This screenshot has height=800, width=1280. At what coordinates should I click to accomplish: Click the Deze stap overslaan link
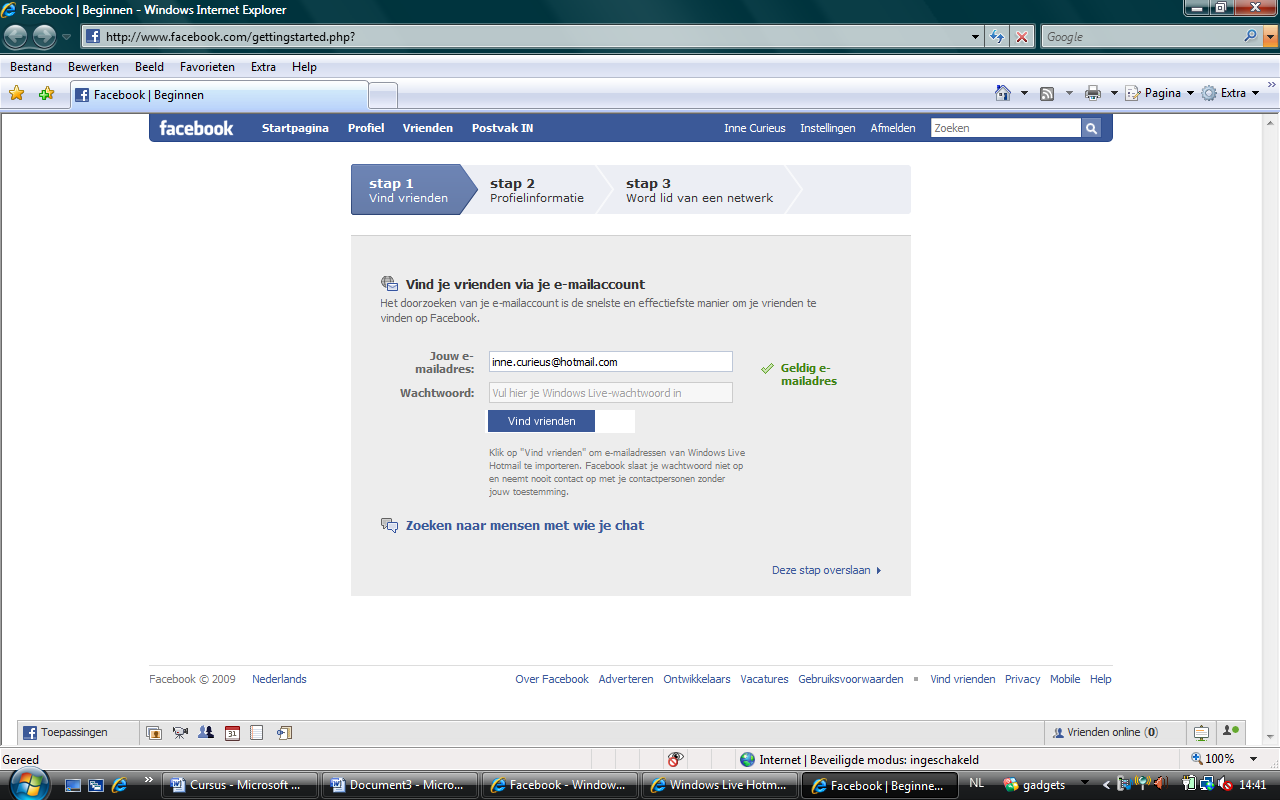tap(826, 570)
